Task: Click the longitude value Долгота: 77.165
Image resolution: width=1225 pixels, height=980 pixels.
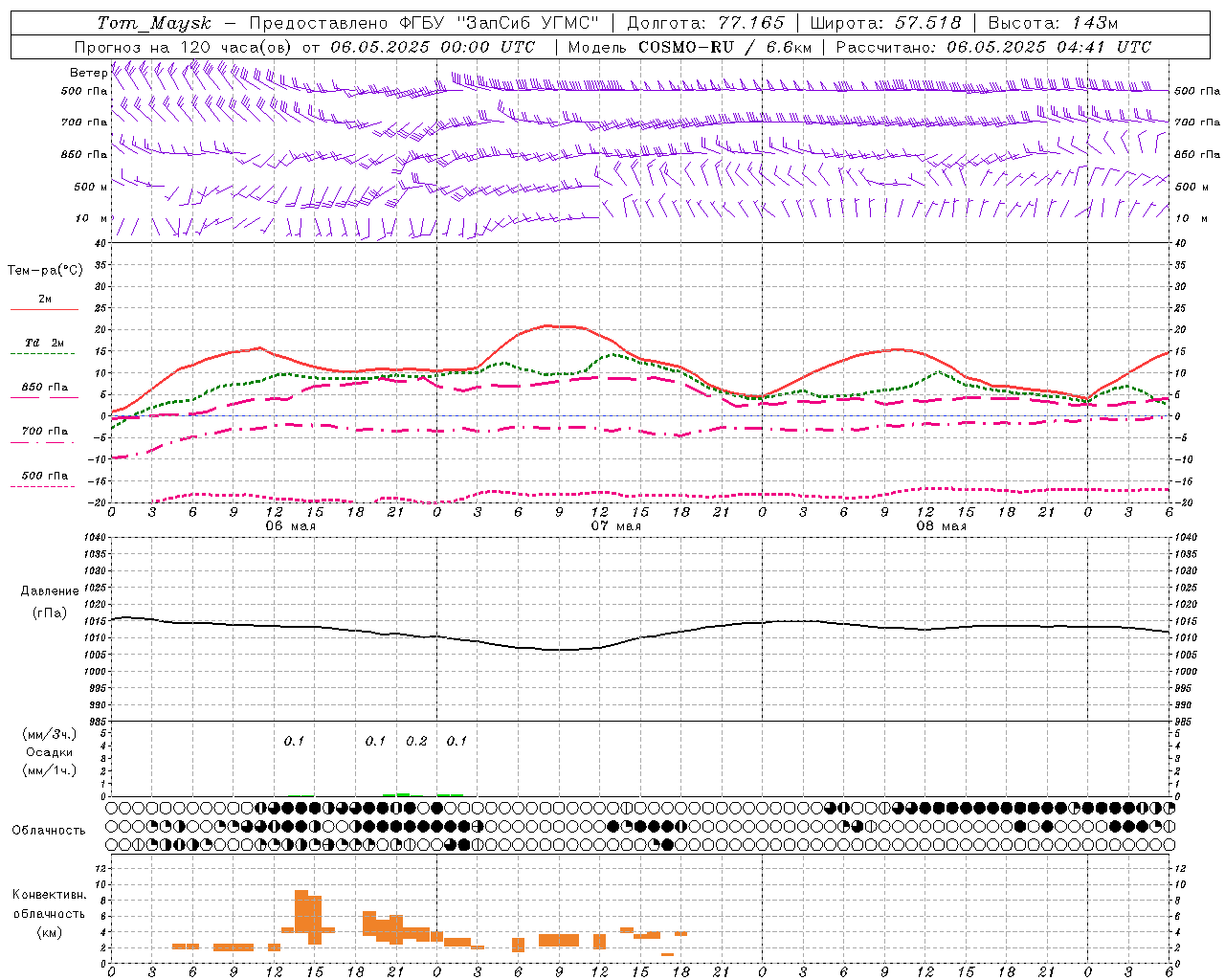Action: [705, 23]
